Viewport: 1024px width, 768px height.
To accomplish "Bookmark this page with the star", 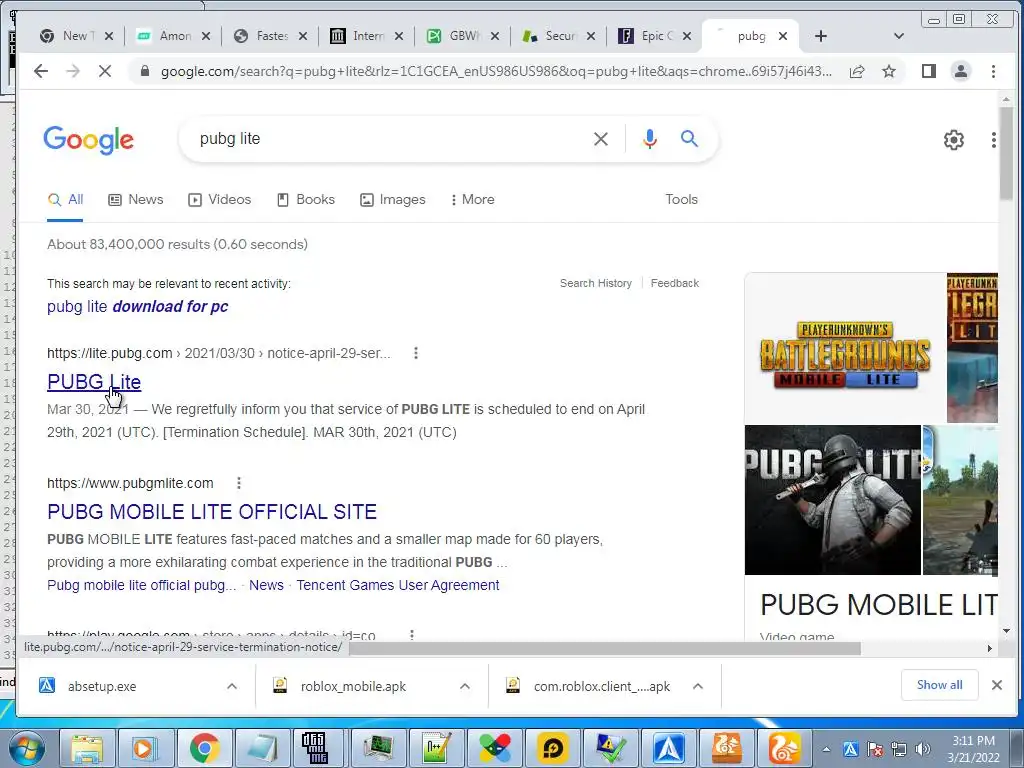I will click(889, 71).
